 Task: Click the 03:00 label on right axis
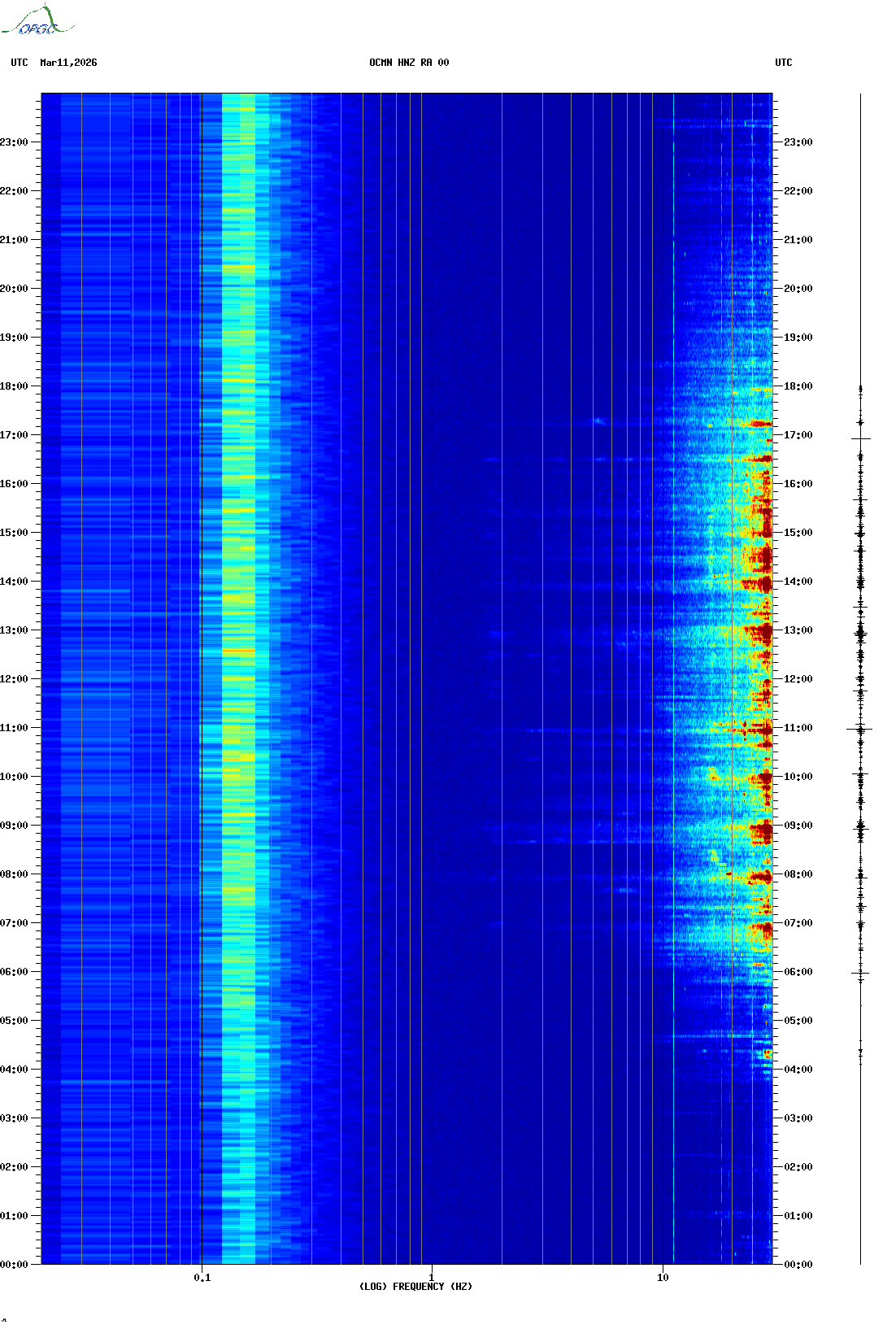[798, 1118]
